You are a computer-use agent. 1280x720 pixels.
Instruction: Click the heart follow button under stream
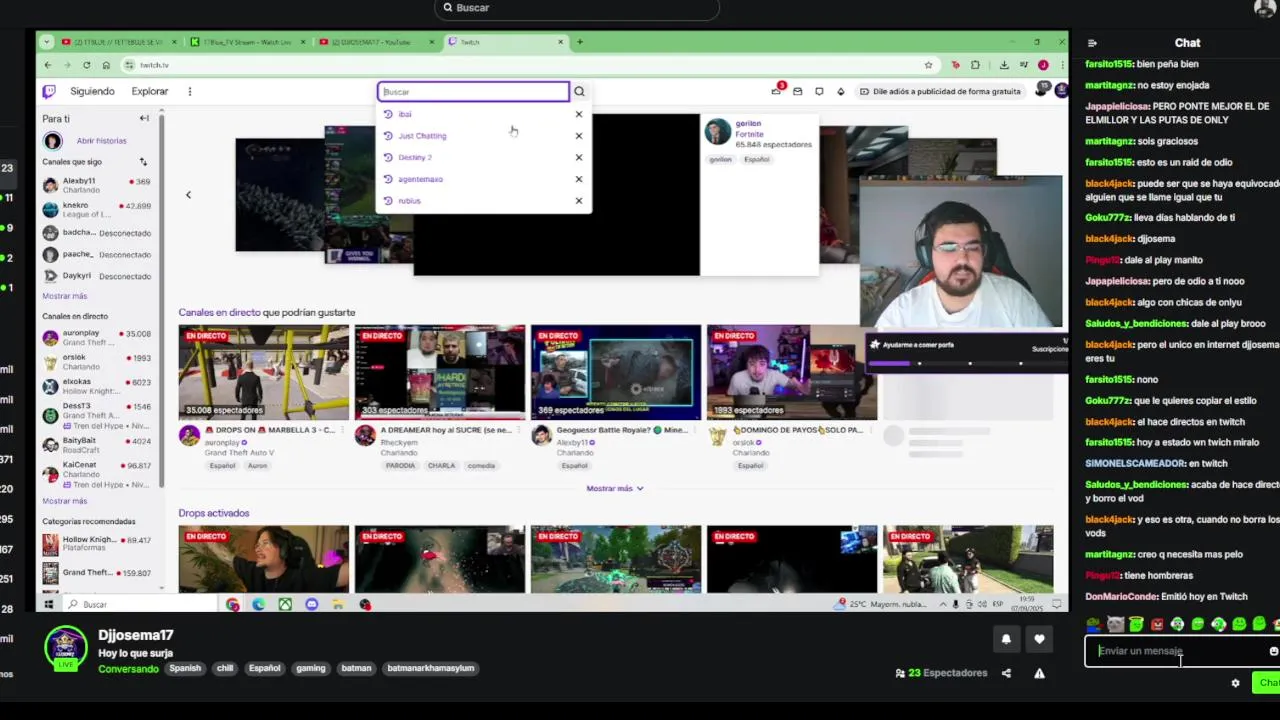coord(1039,639)
